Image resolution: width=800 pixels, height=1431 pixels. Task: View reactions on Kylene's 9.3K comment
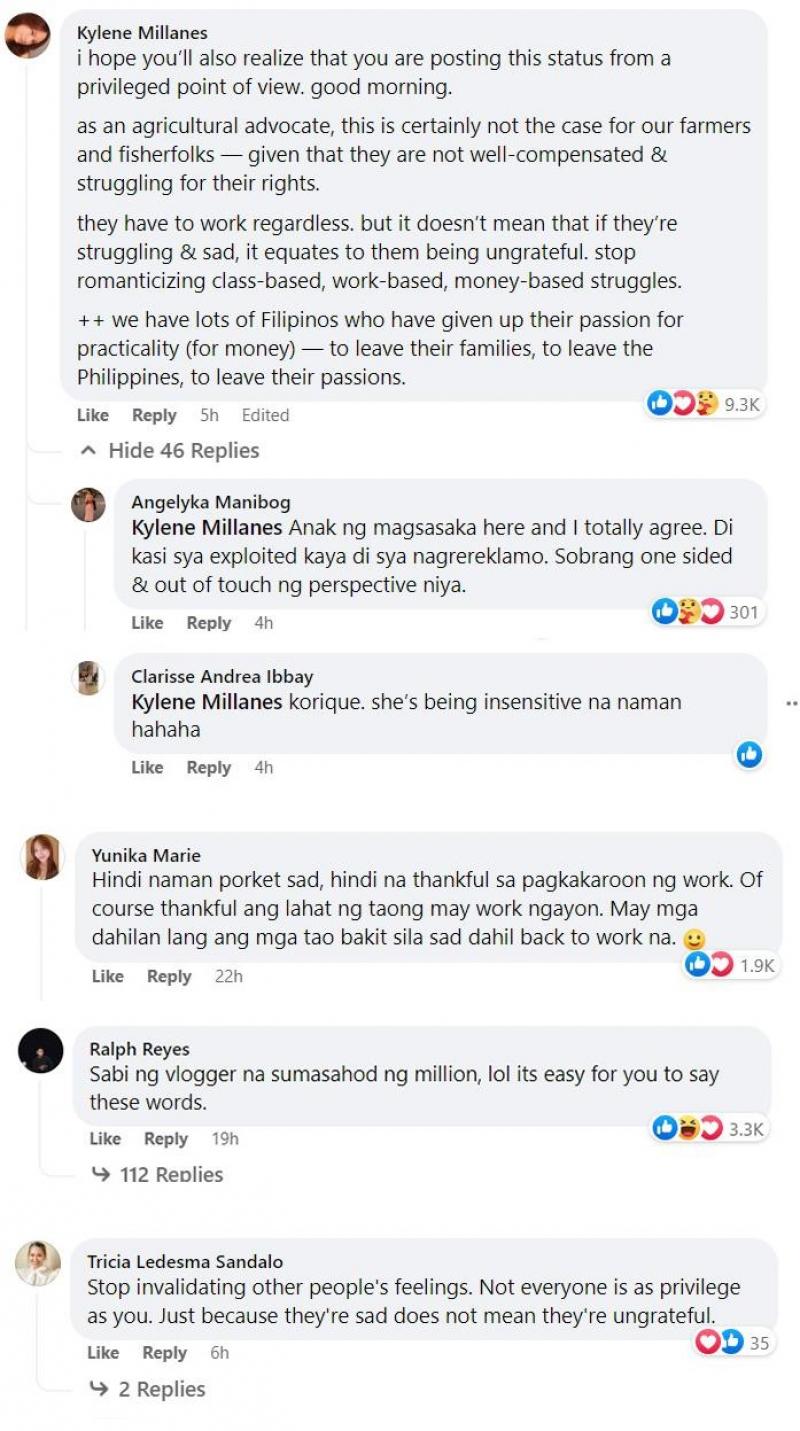click(705, 403)
